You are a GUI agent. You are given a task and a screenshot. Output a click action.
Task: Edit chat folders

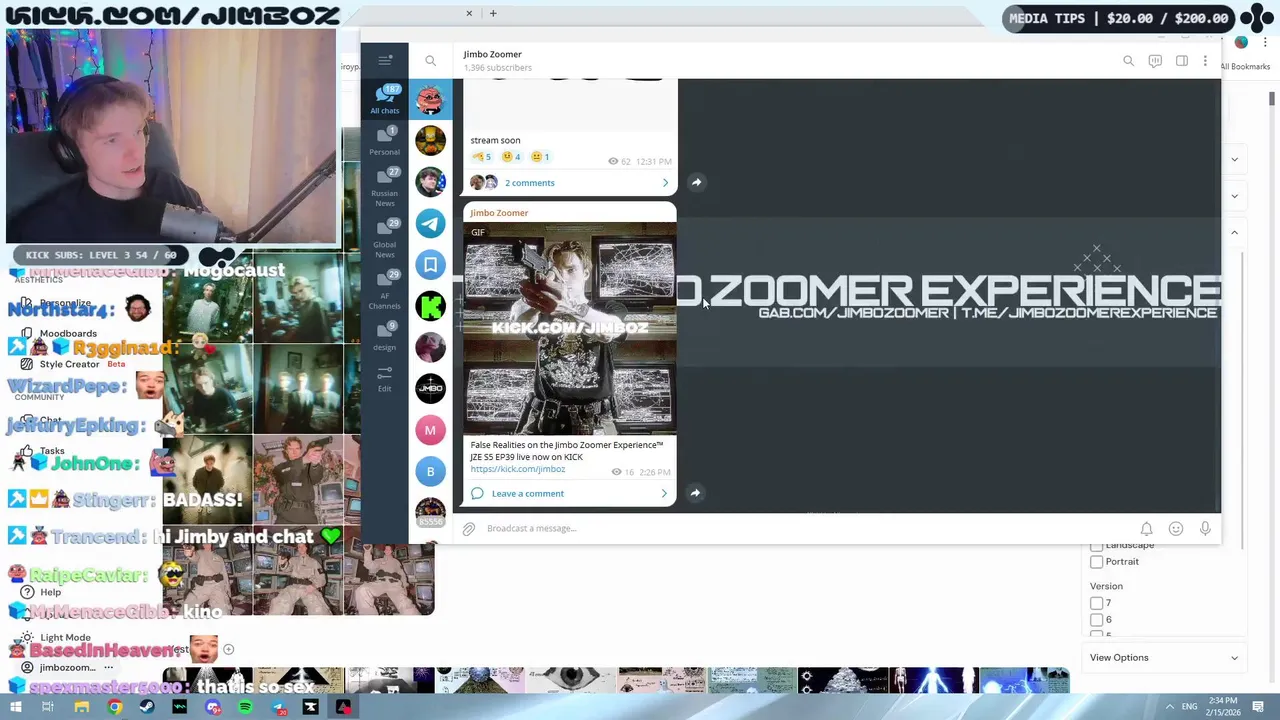coord(385,378)
